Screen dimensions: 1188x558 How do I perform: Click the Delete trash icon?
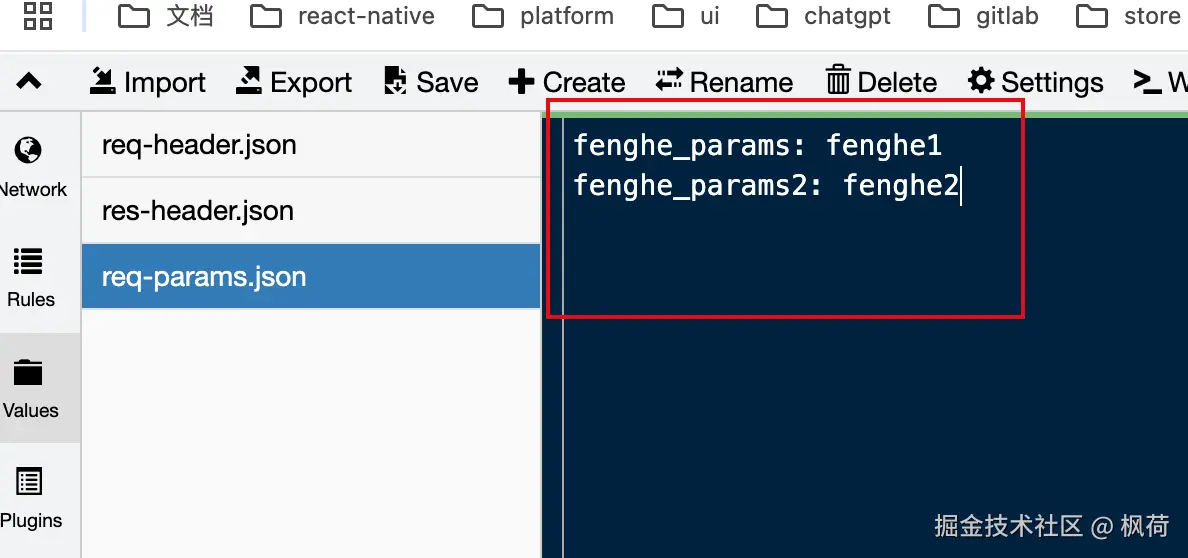(x=838, y=81)
